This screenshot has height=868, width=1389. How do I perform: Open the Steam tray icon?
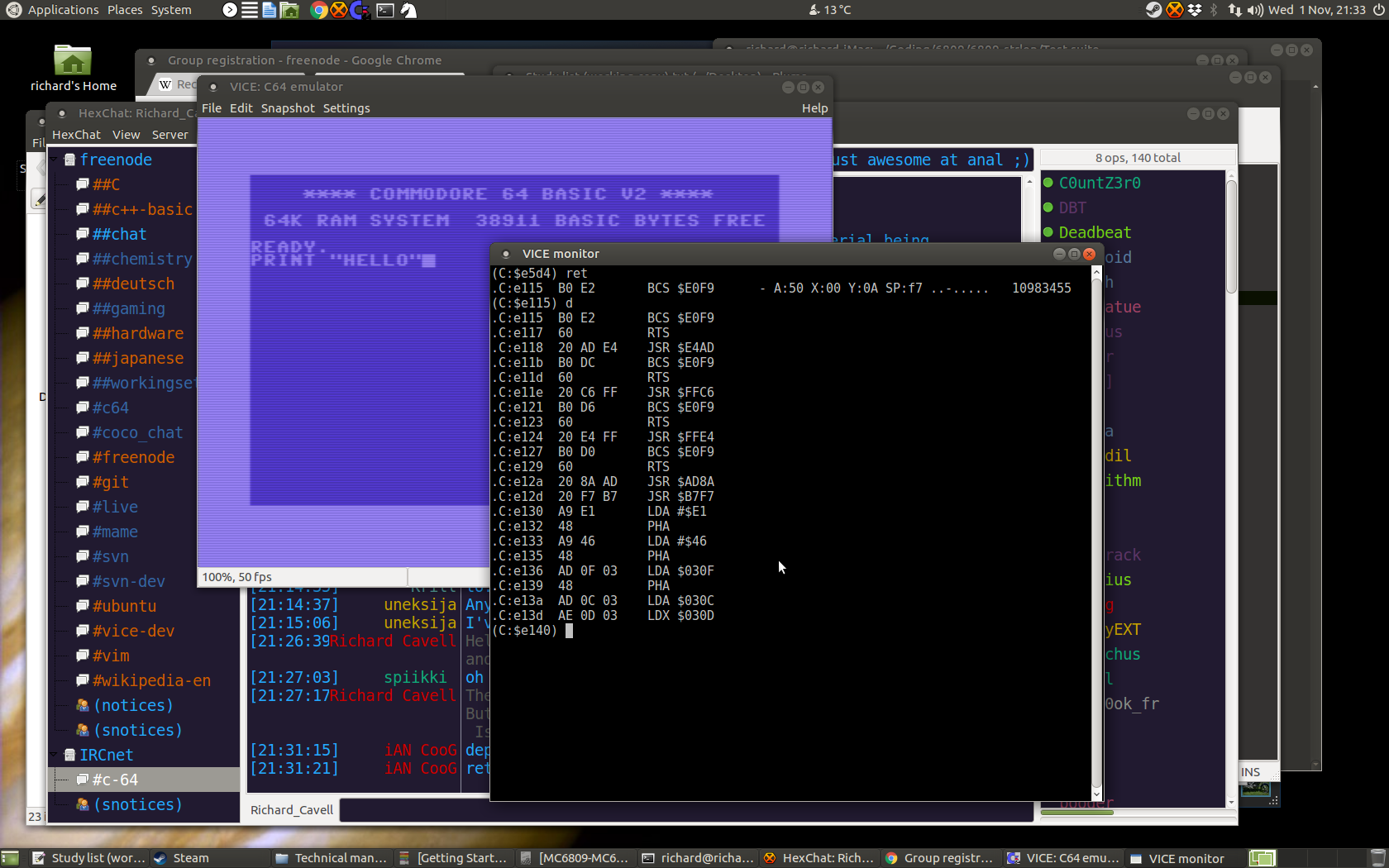1153,10
